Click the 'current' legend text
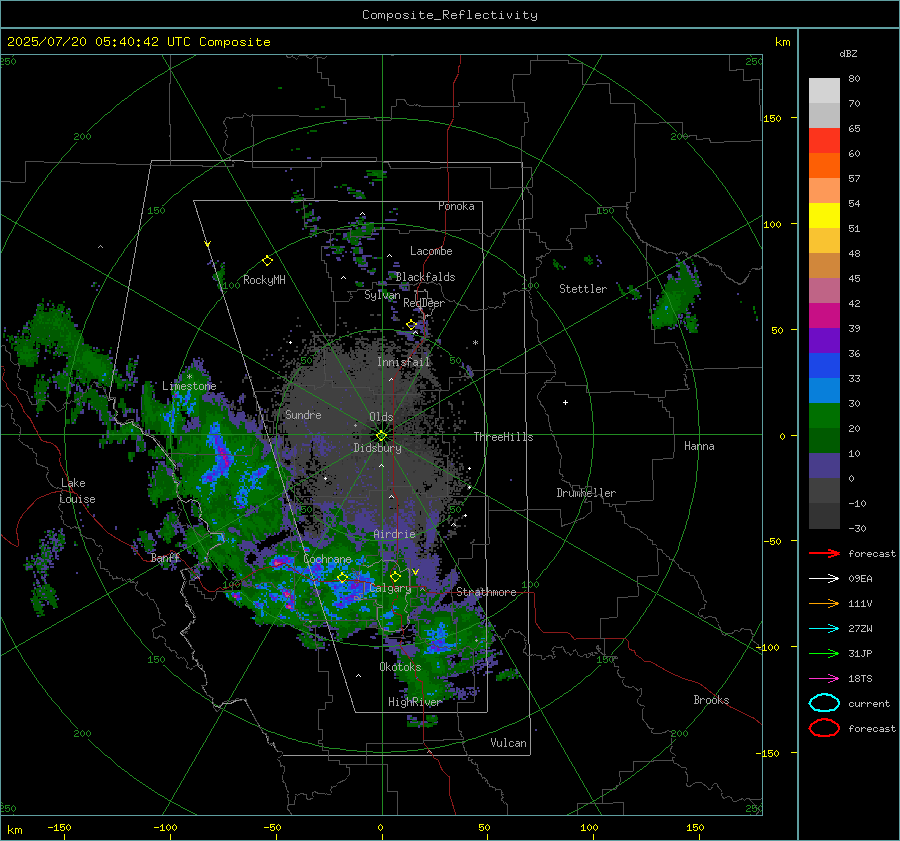 [x=869, y=703]
